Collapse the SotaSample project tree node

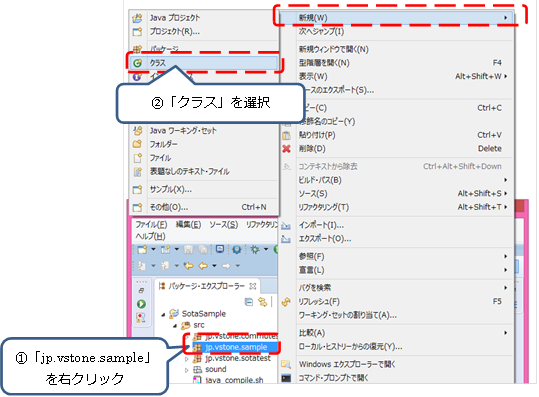[163, 314]
